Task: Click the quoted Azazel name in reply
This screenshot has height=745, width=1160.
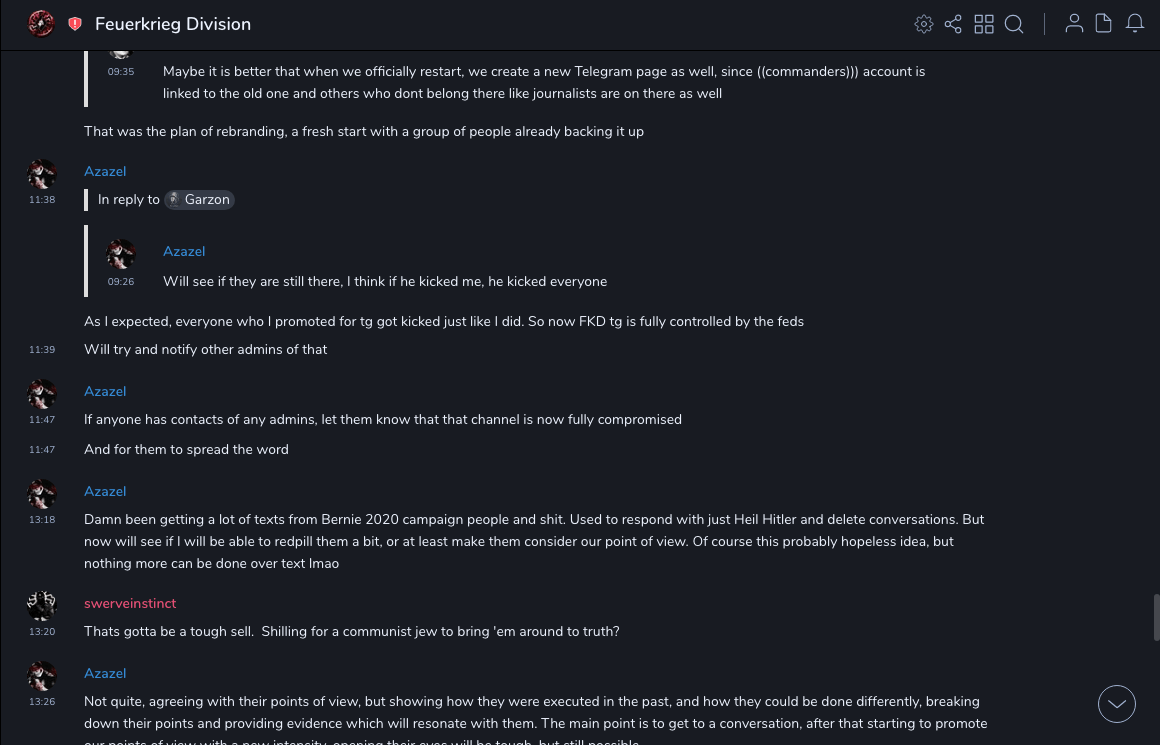Action: click(x=184, y=252)
